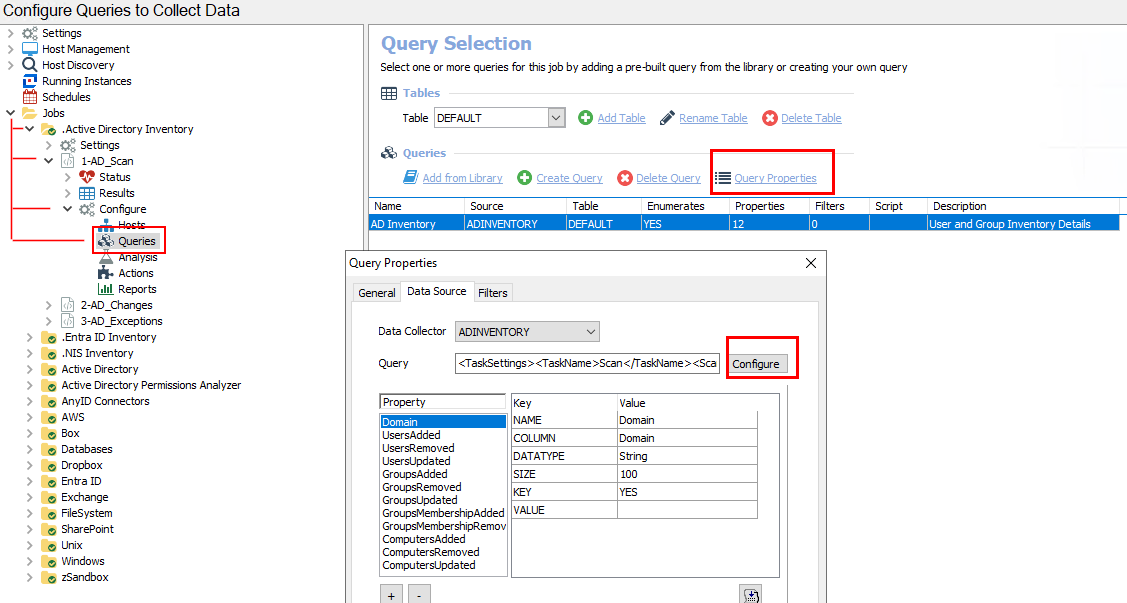Click the Query XML text field
The height and width of the screenshot is (603, 1127).
click(x=587, y=363)
